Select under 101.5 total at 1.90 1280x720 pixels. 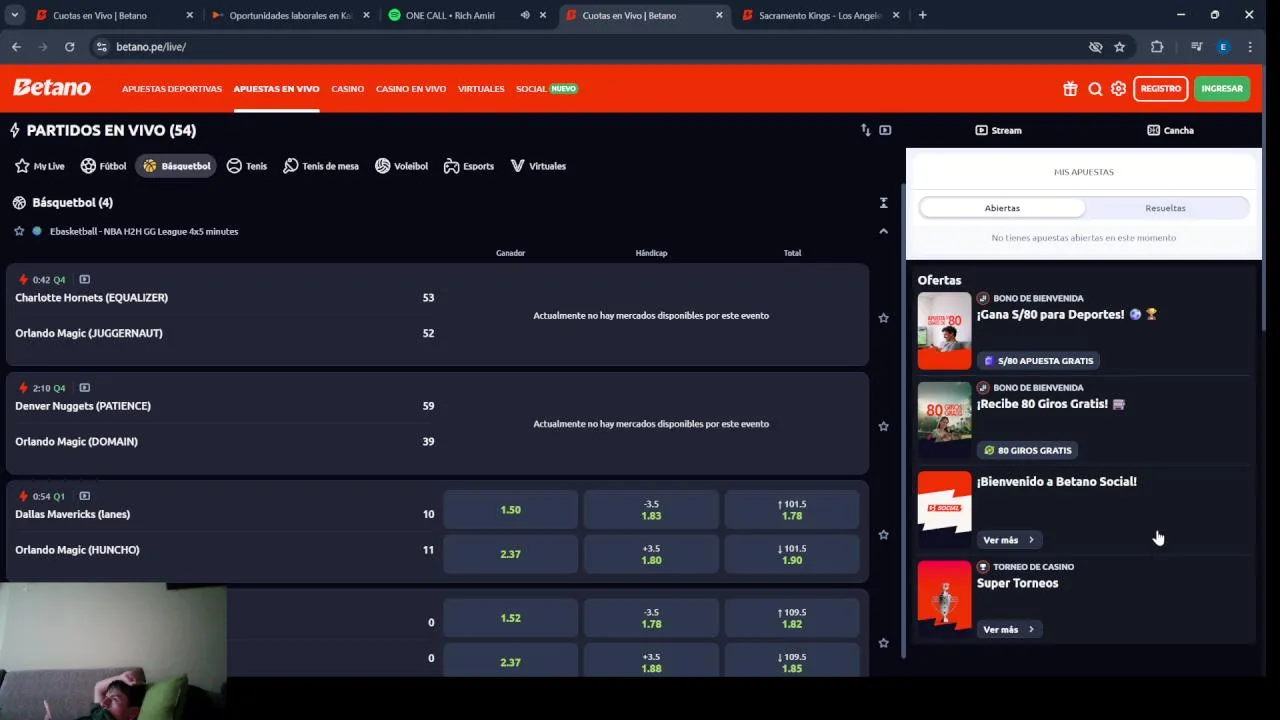coord(792,554)
